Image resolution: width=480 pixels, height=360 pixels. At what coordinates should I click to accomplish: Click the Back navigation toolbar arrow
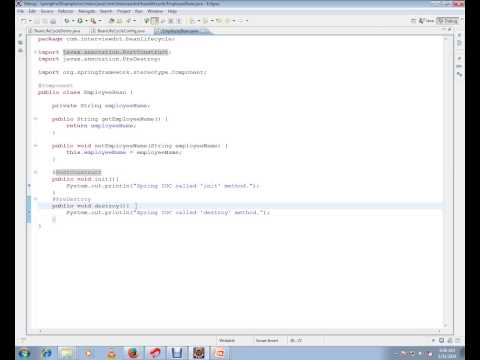click(228, 21)
